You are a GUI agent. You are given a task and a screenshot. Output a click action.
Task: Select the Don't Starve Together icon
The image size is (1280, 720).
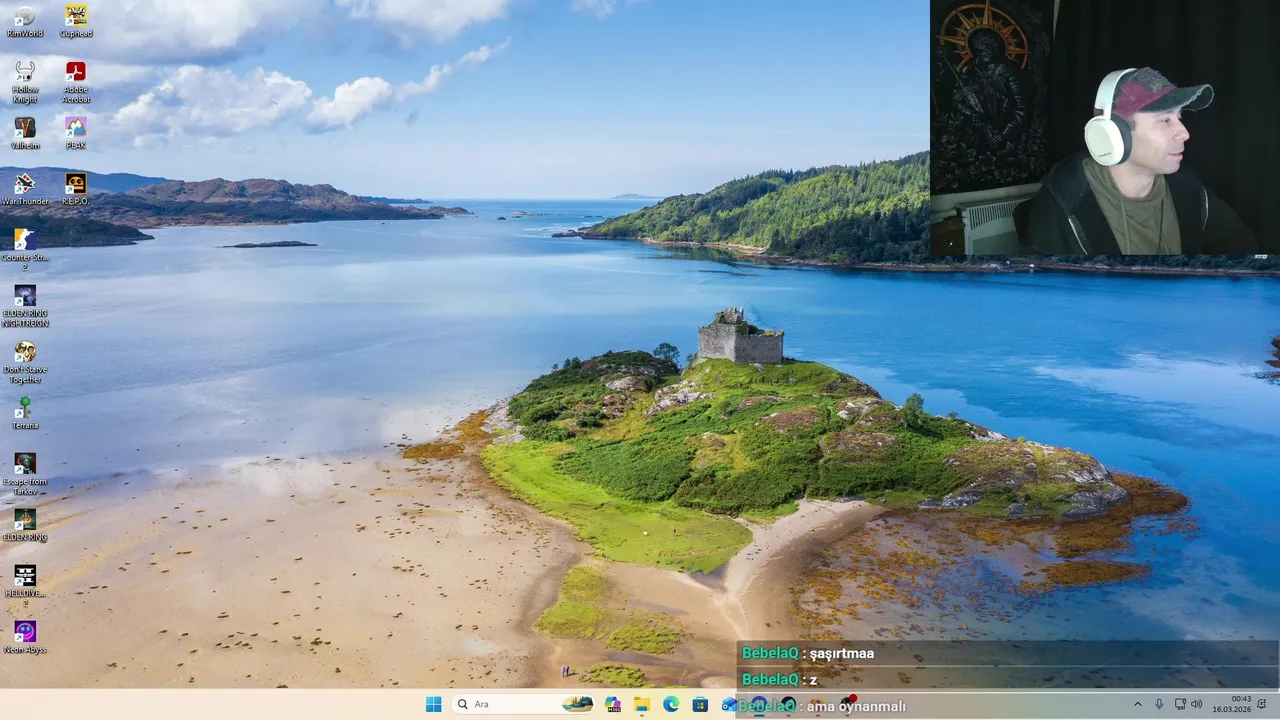[25, 362]
